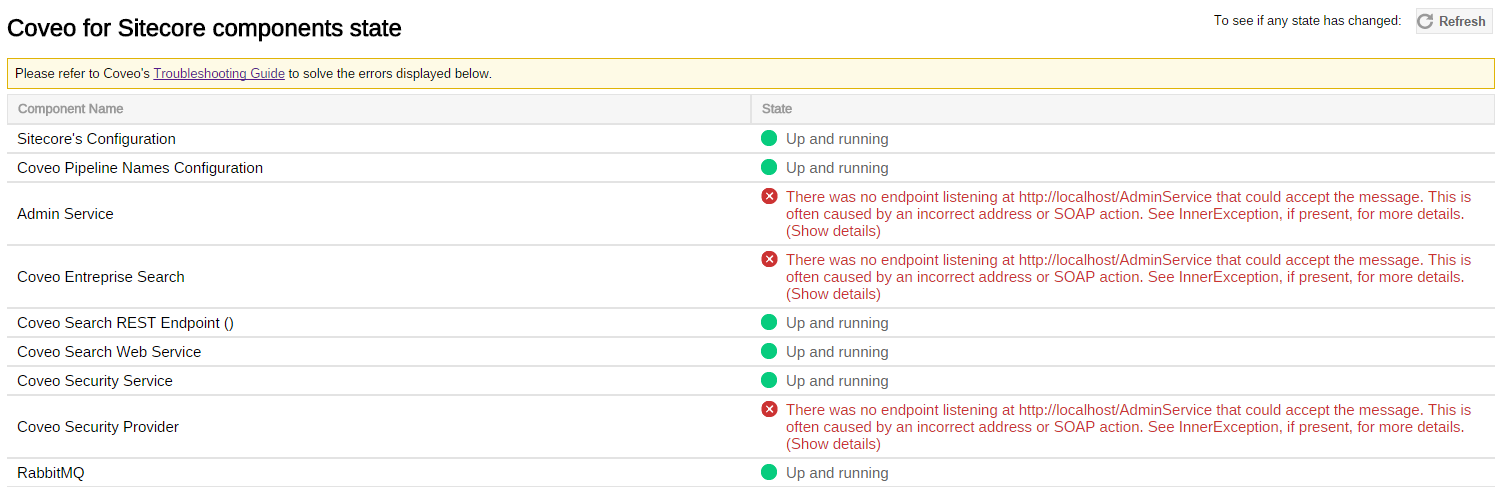1501x494 pixels.
Task: Open the Troubleshooting Guide link
Action: [x=219, y=74]
